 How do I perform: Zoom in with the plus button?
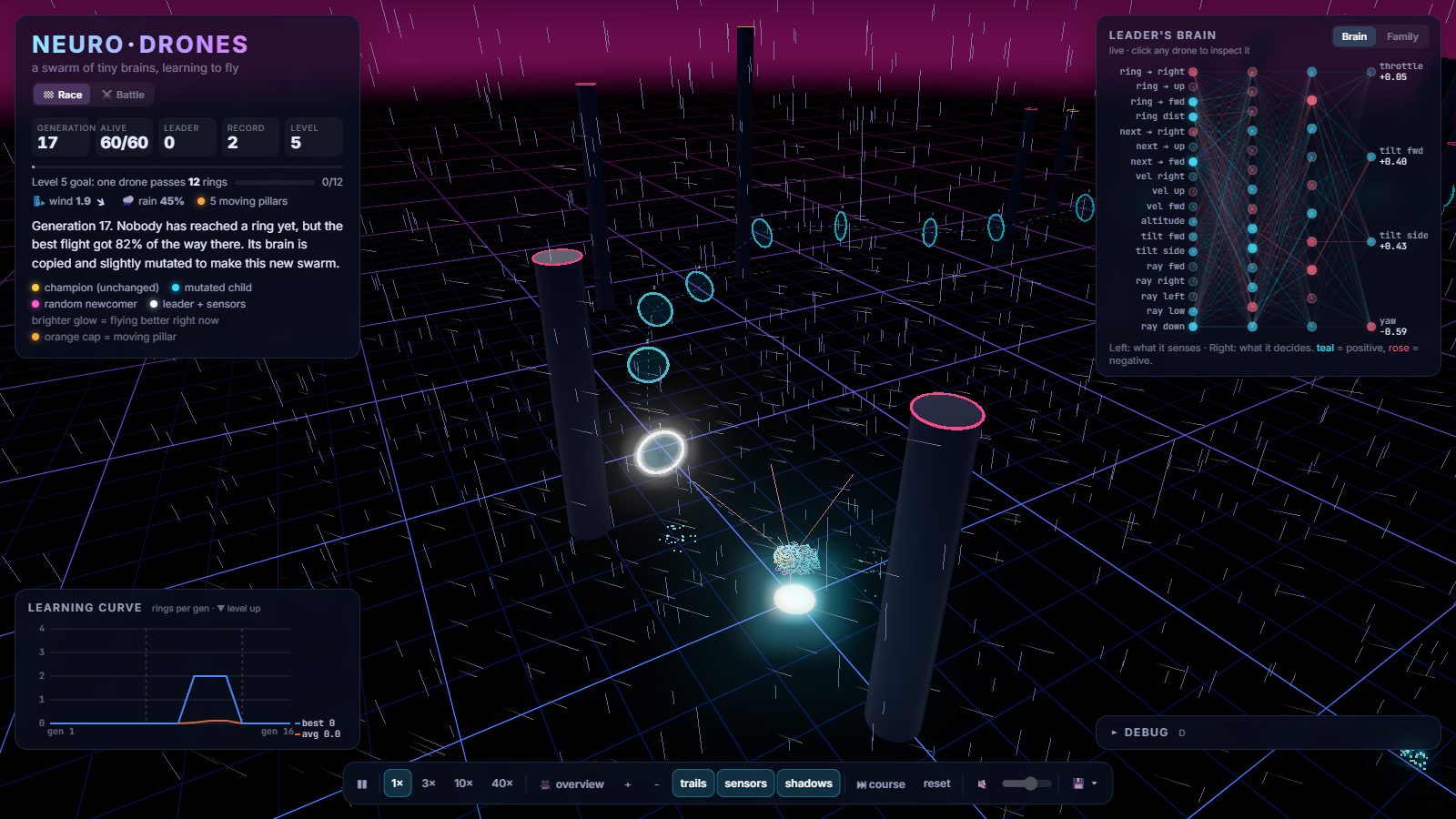click(627, 784)
